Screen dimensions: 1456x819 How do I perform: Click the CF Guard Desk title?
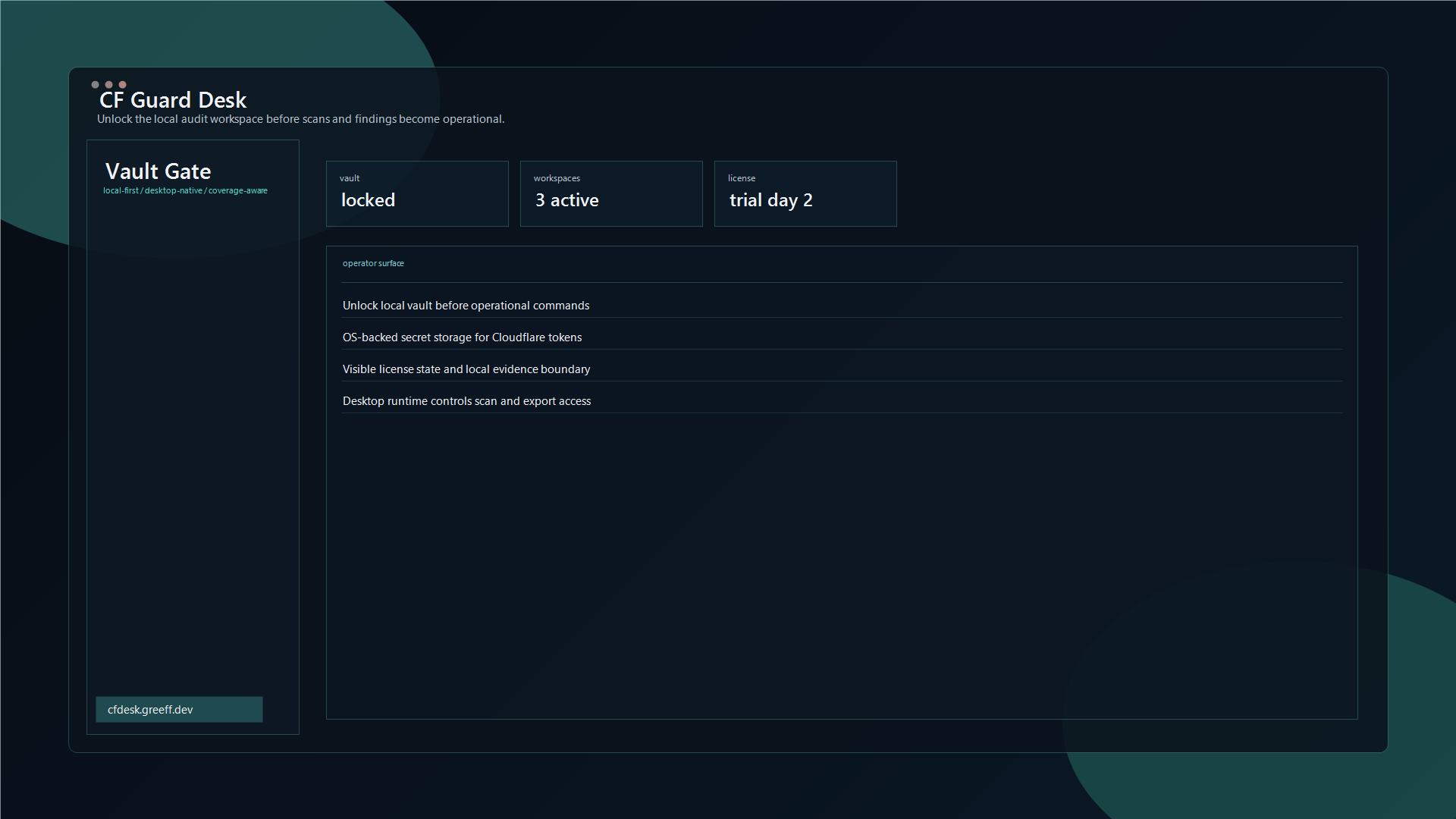(173, 100)
